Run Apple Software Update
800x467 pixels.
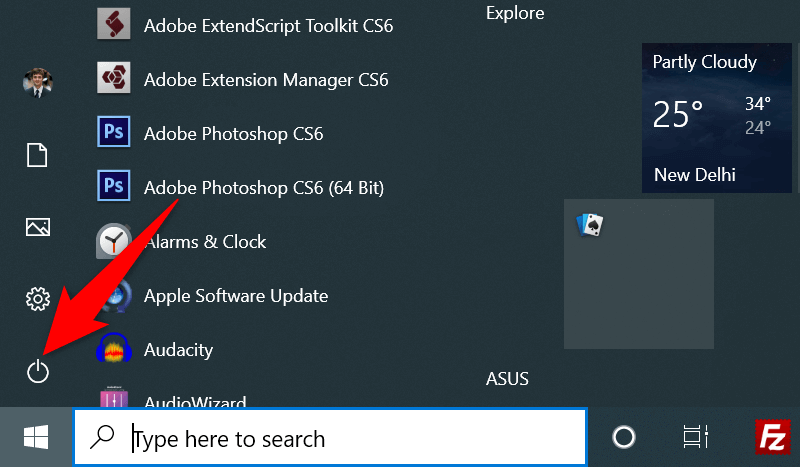coord(235,295)
